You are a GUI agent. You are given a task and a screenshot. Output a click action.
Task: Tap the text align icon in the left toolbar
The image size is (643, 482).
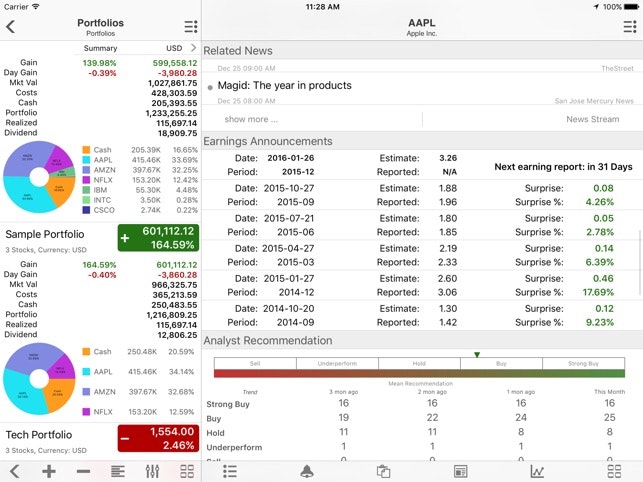coord(118,471)
